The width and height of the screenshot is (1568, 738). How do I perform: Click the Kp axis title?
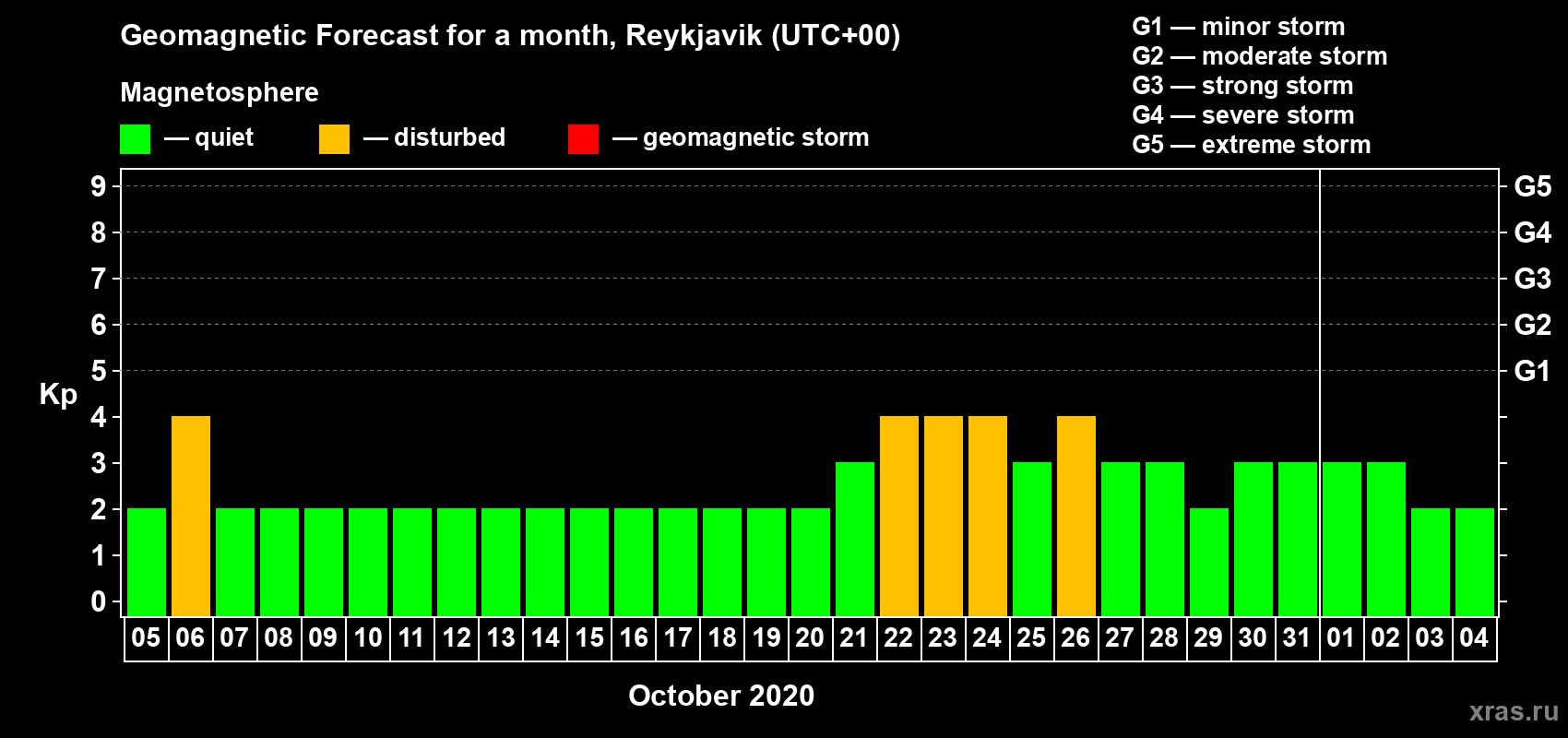58,394
